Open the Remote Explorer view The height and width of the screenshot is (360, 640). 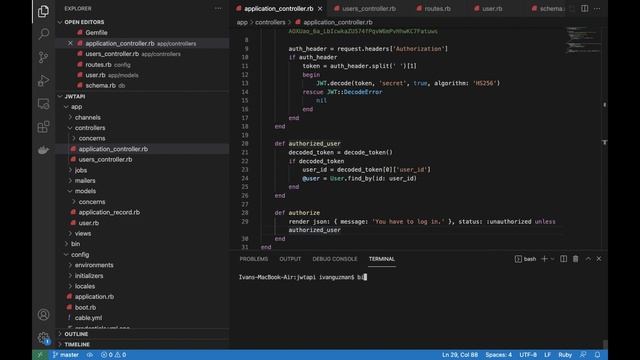(43, 104)
